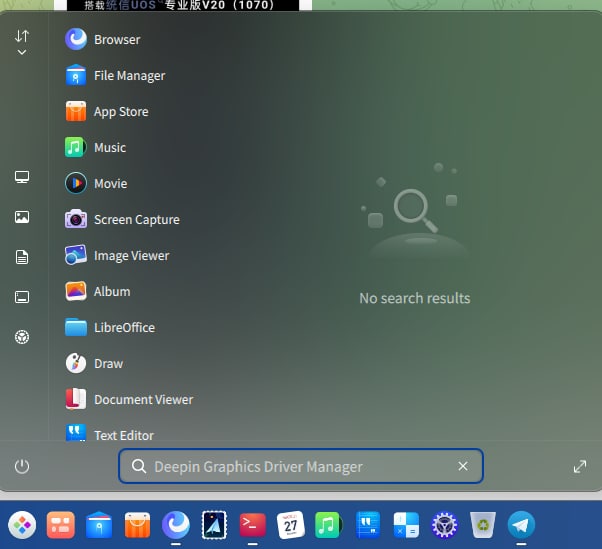Open the Browser app entry

(103, 40)
